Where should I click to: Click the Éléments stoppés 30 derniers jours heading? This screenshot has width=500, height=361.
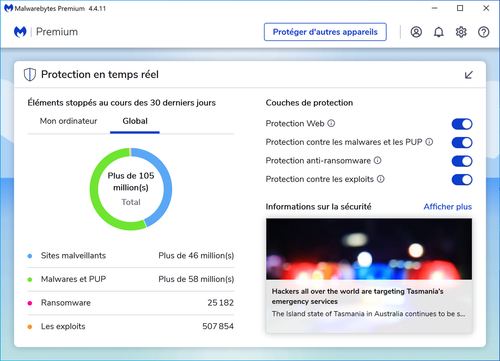click(x=121, y=103)
